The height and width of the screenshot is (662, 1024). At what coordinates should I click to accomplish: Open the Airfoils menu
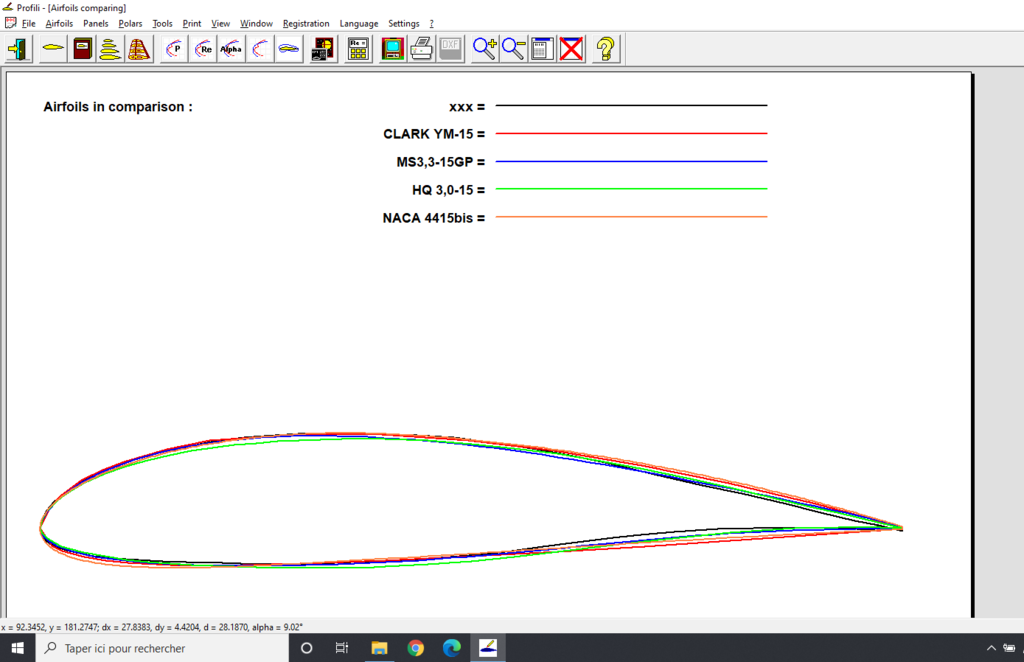pyautogui.click(x=59, y=23)
